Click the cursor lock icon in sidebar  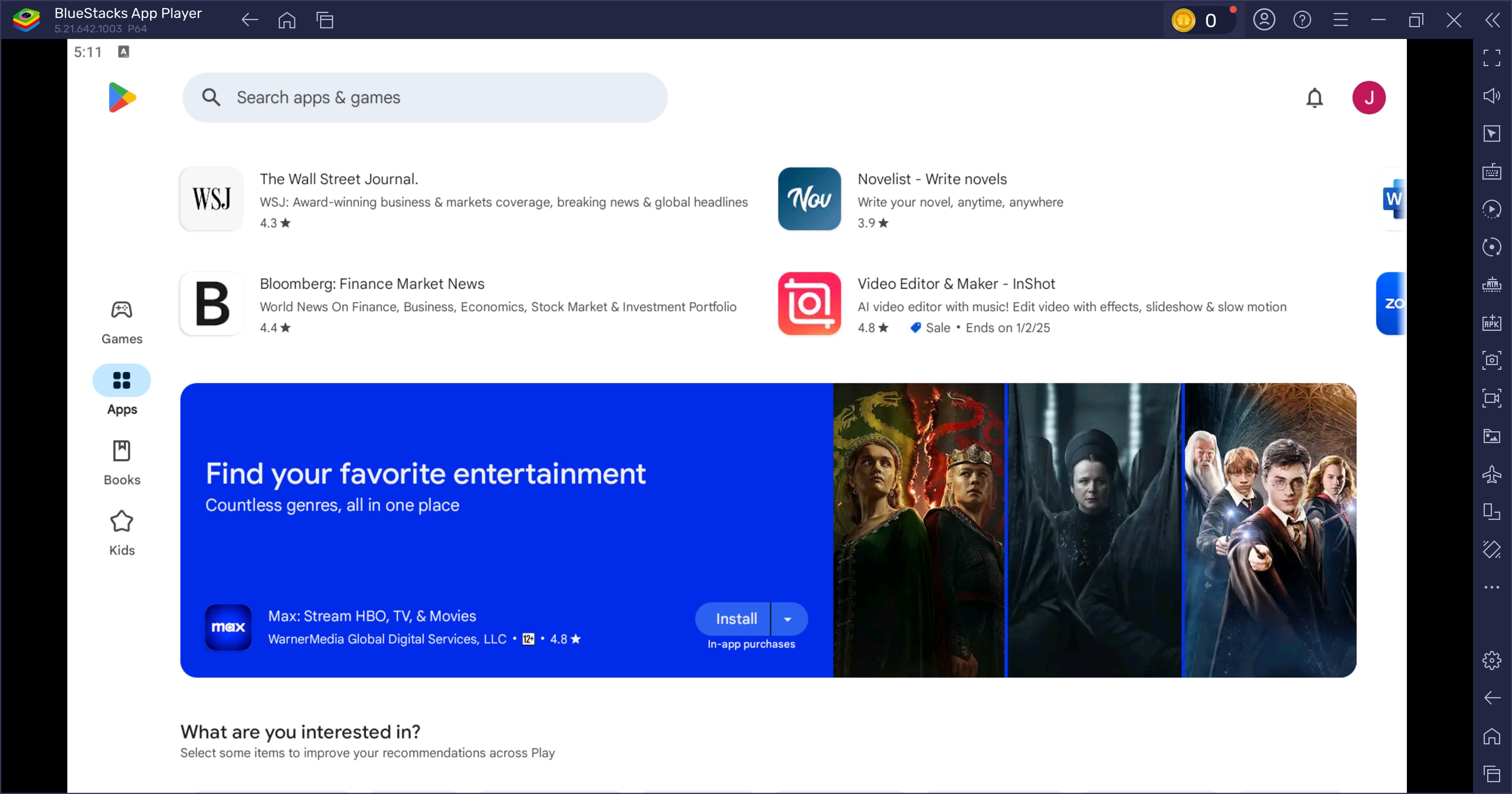(x=1492, y=133)
